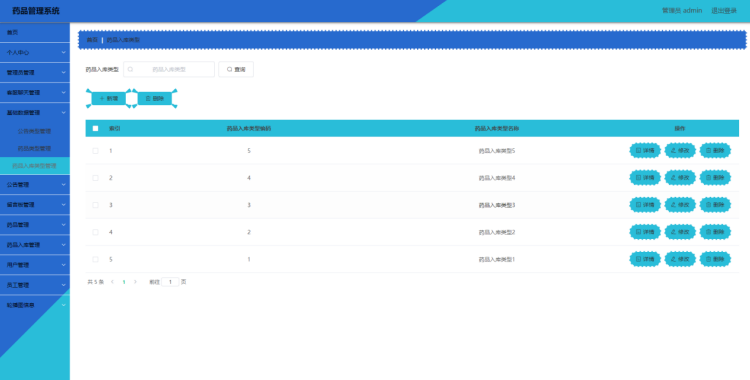Click the 查询 search button

coord(236,69)
